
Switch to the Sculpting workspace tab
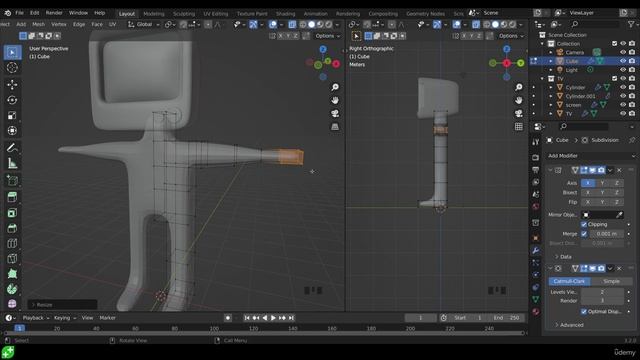(x=184, y=14)
